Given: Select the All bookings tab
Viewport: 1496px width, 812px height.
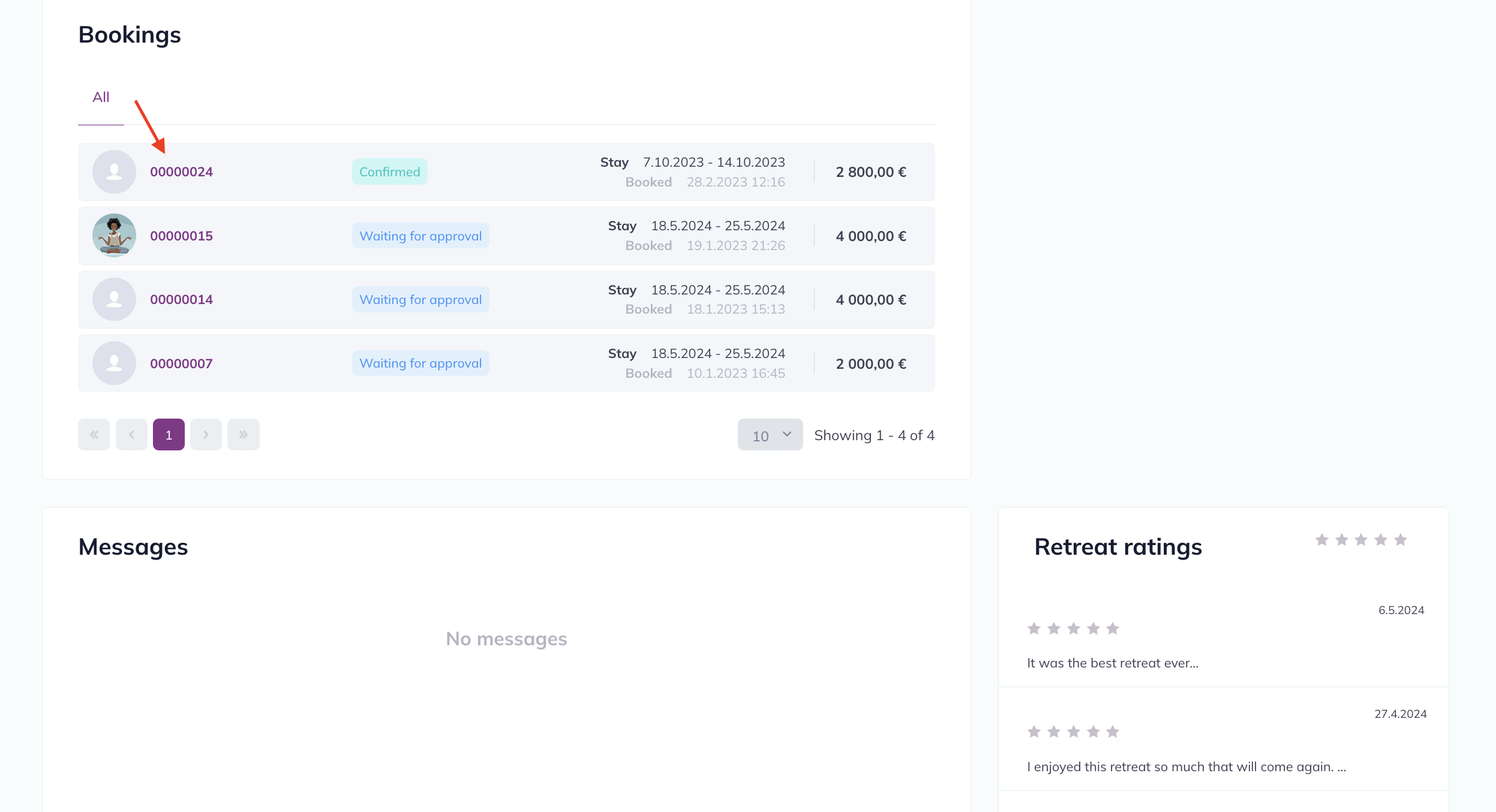Looking at the screenshot, I should pyautogui.click(x=101, y=97).
